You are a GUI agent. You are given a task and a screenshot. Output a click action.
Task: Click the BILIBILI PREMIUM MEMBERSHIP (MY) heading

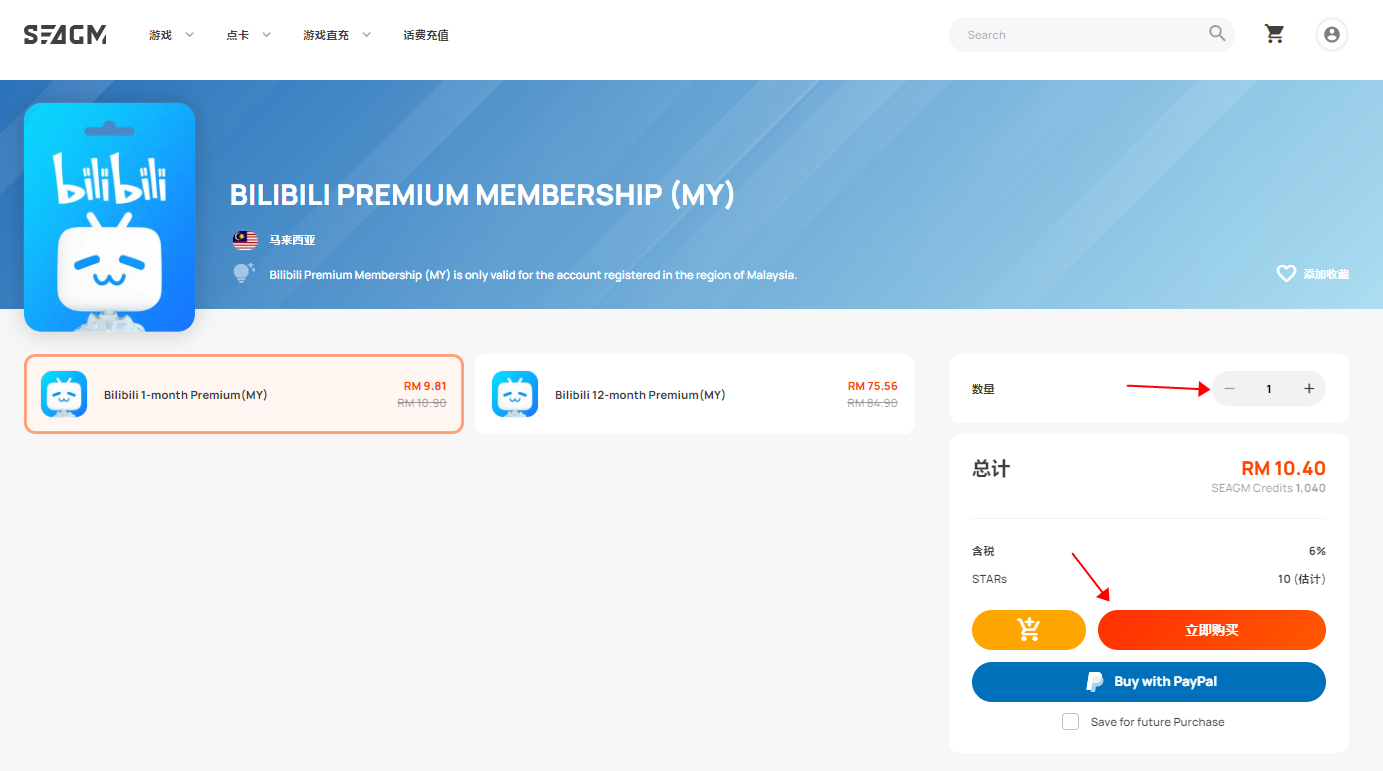482,195
